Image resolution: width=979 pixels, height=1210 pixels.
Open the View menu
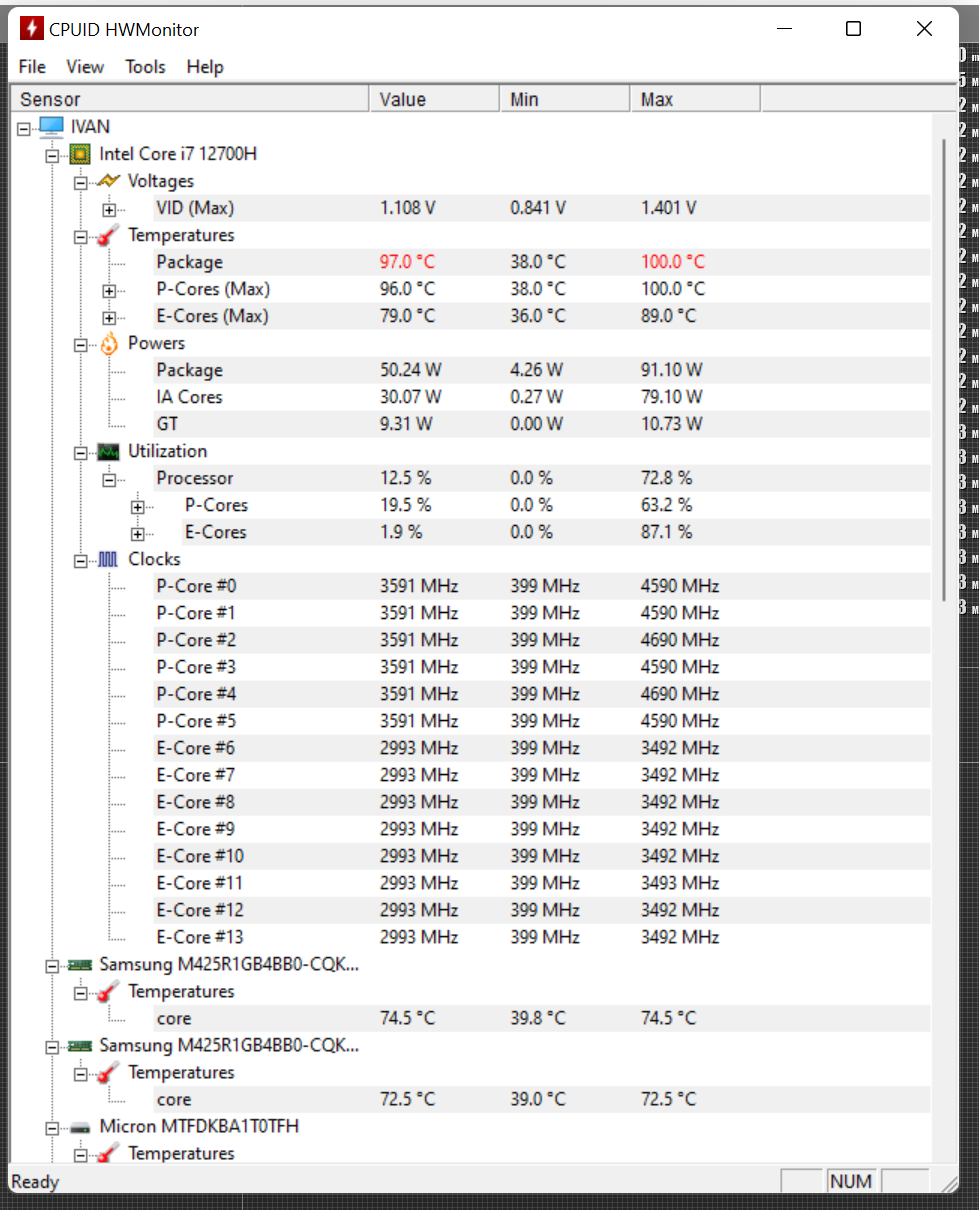[x=85, y=67]
